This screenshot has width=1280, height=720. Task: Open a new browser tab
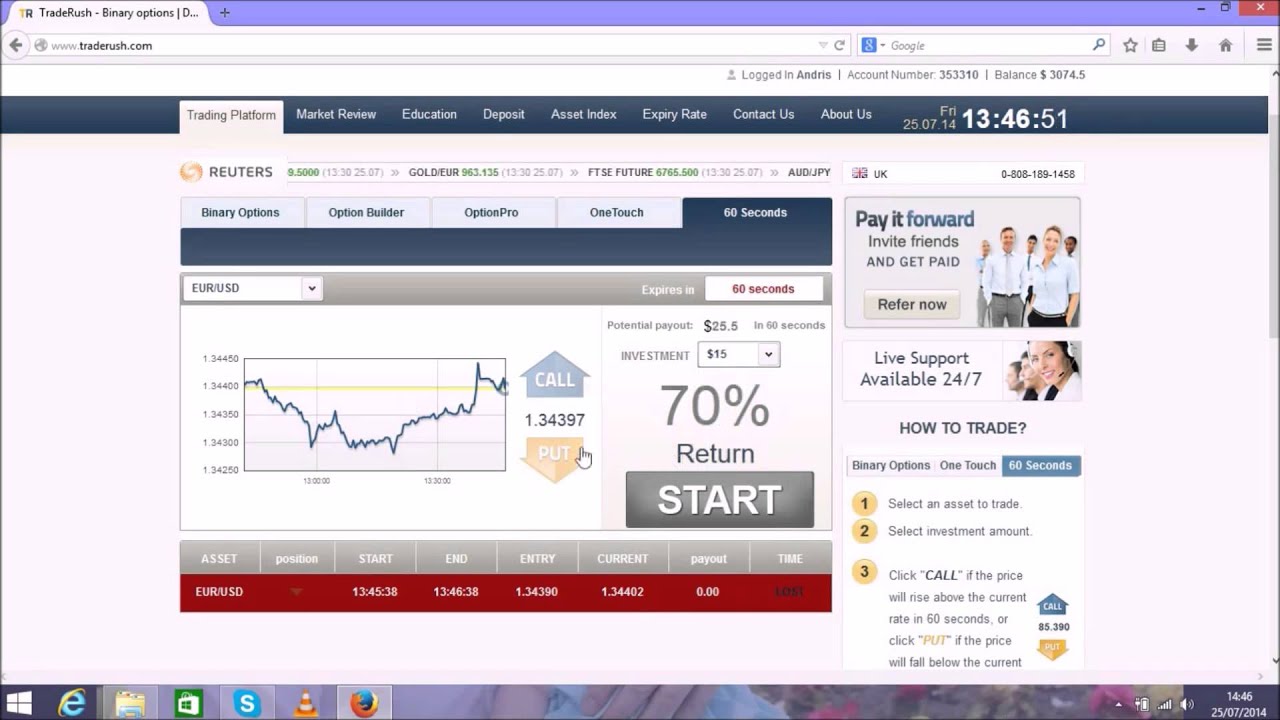point(224,13)
